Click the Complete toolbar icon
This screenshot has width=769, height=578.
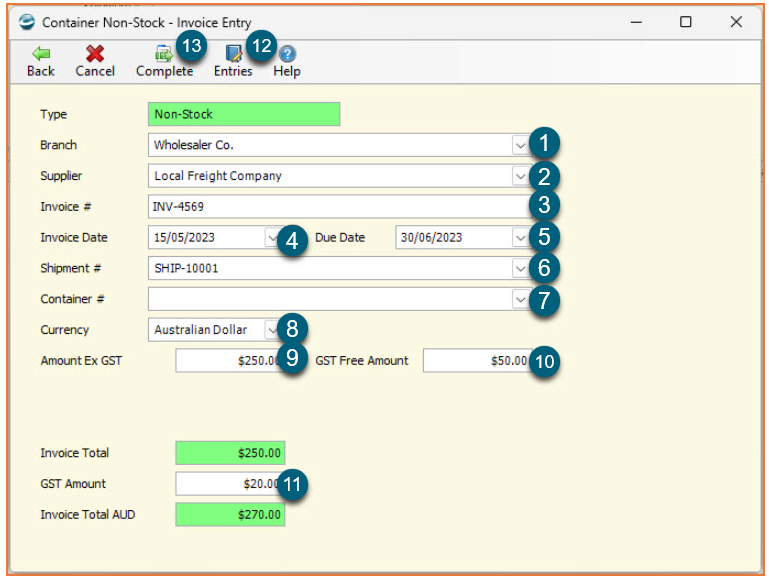(x=164, y=53)
